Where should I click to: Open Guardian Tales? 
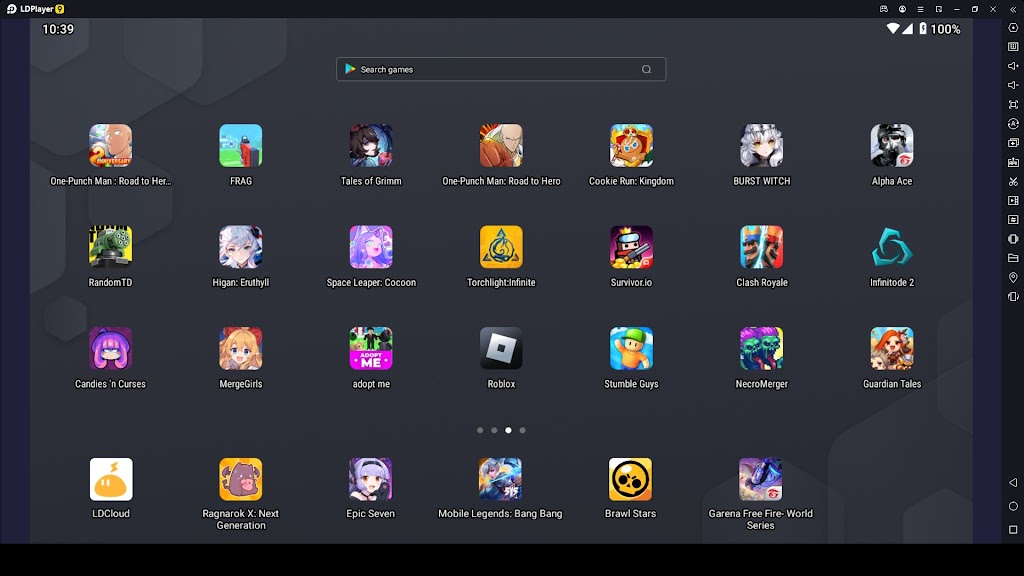892,349
